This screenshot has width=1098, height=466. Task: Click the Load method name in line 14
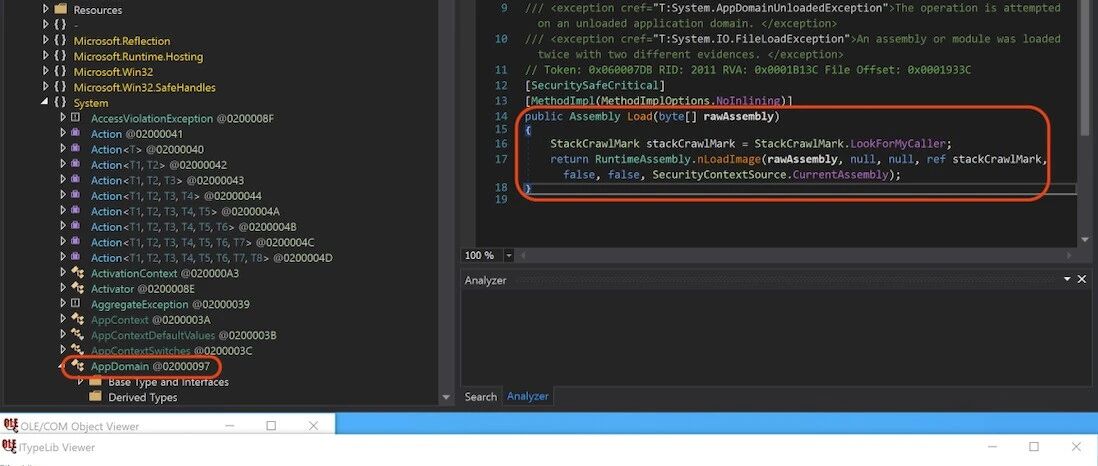point(639,116)
